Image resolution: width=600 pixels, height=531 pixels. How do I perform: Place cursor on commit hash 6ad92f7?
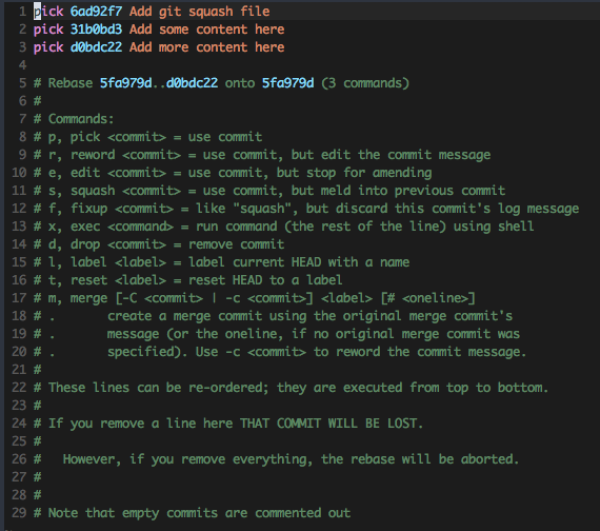[96, 10]
